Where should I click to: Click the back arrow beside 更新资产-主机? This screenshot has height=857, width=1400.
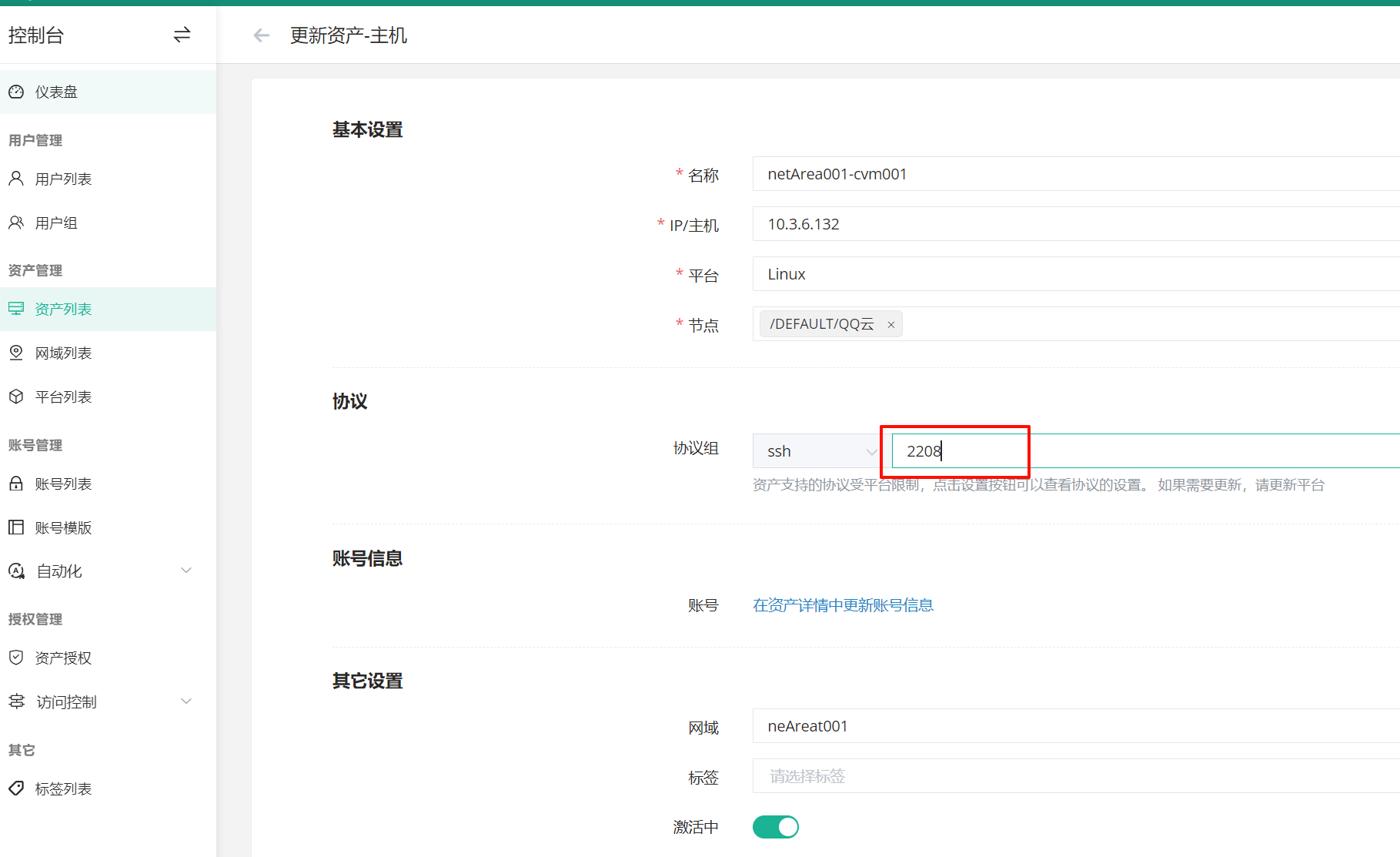pos(262,35)
